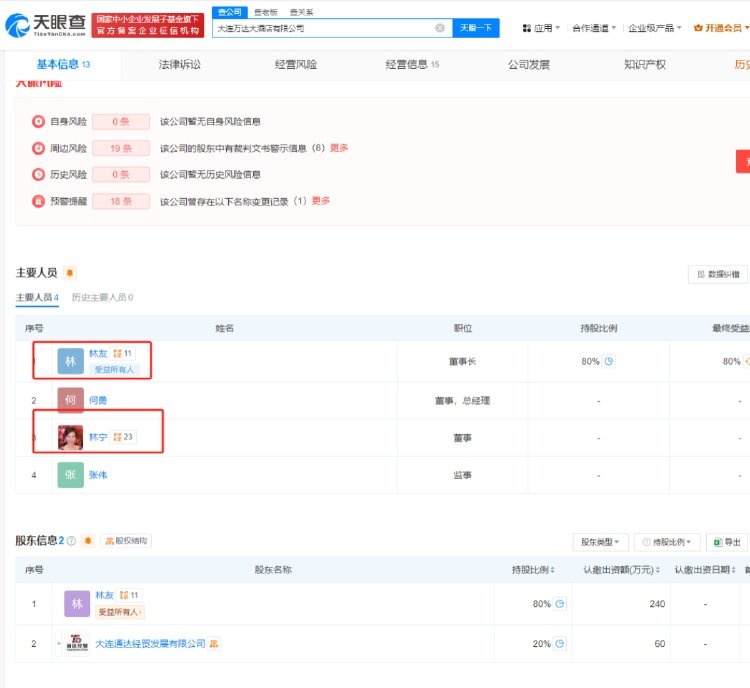Open the 11 relations badge for 林友 in 主要人员
Image resolution: width=750 pixels, height=688 pixels.
(x=122, y=354)
